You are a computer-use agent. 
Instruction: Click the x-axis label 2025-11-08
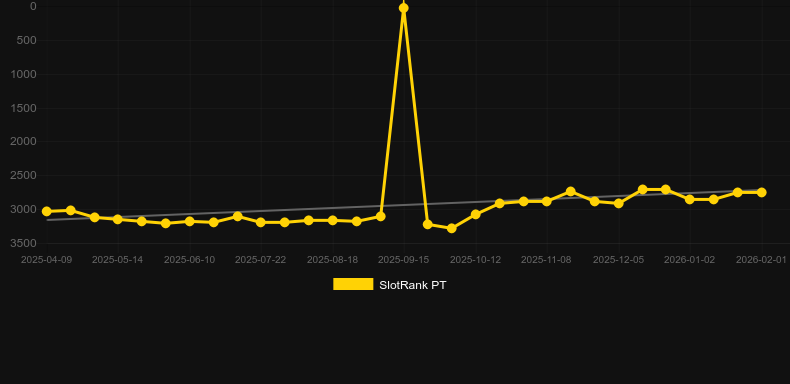pos(546,260)
